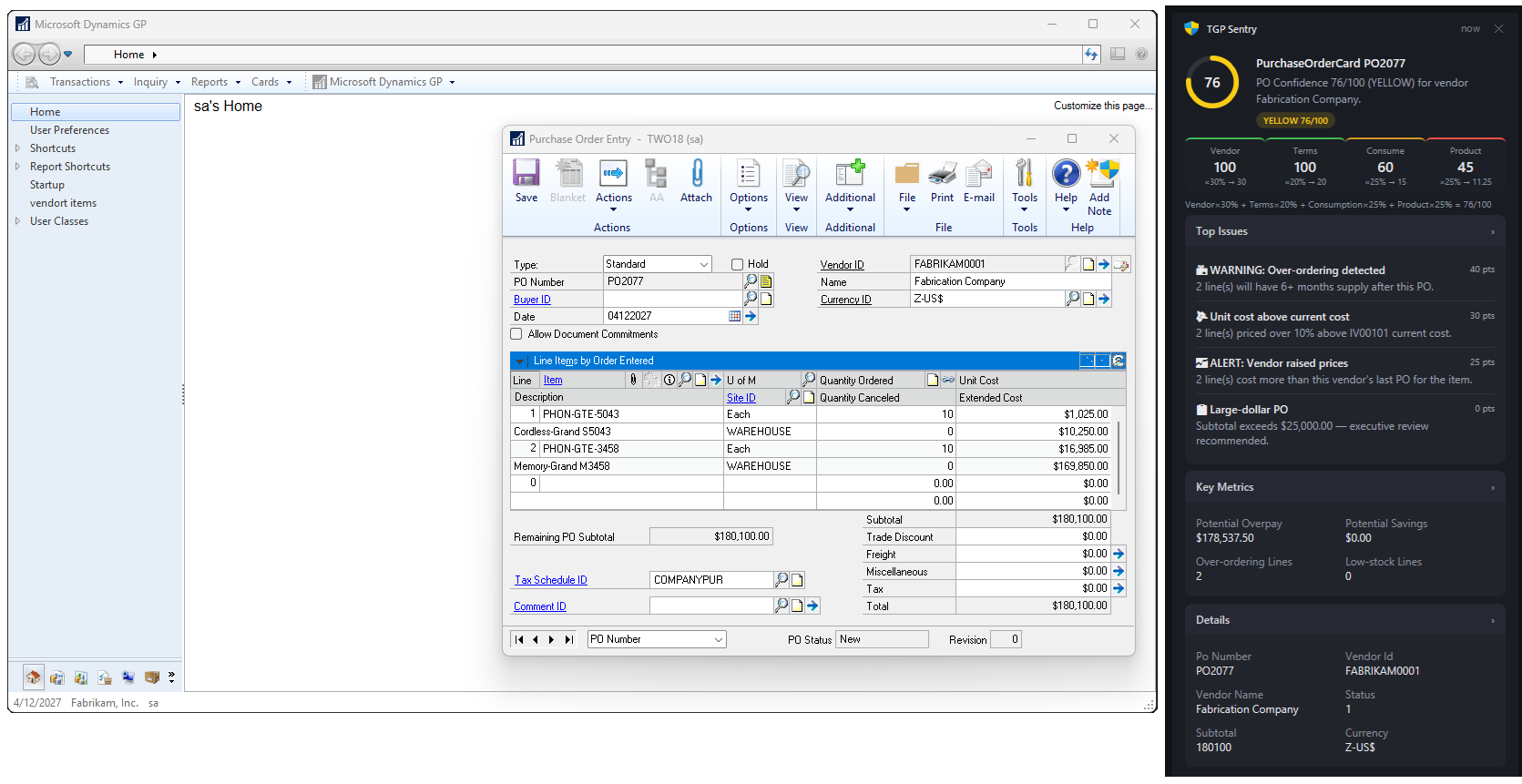This screenshot has width=1522, height=784.
Task: Click the Home button in navigation pane bottom bar
Action: pyautogui.click(x=33, y=677)
